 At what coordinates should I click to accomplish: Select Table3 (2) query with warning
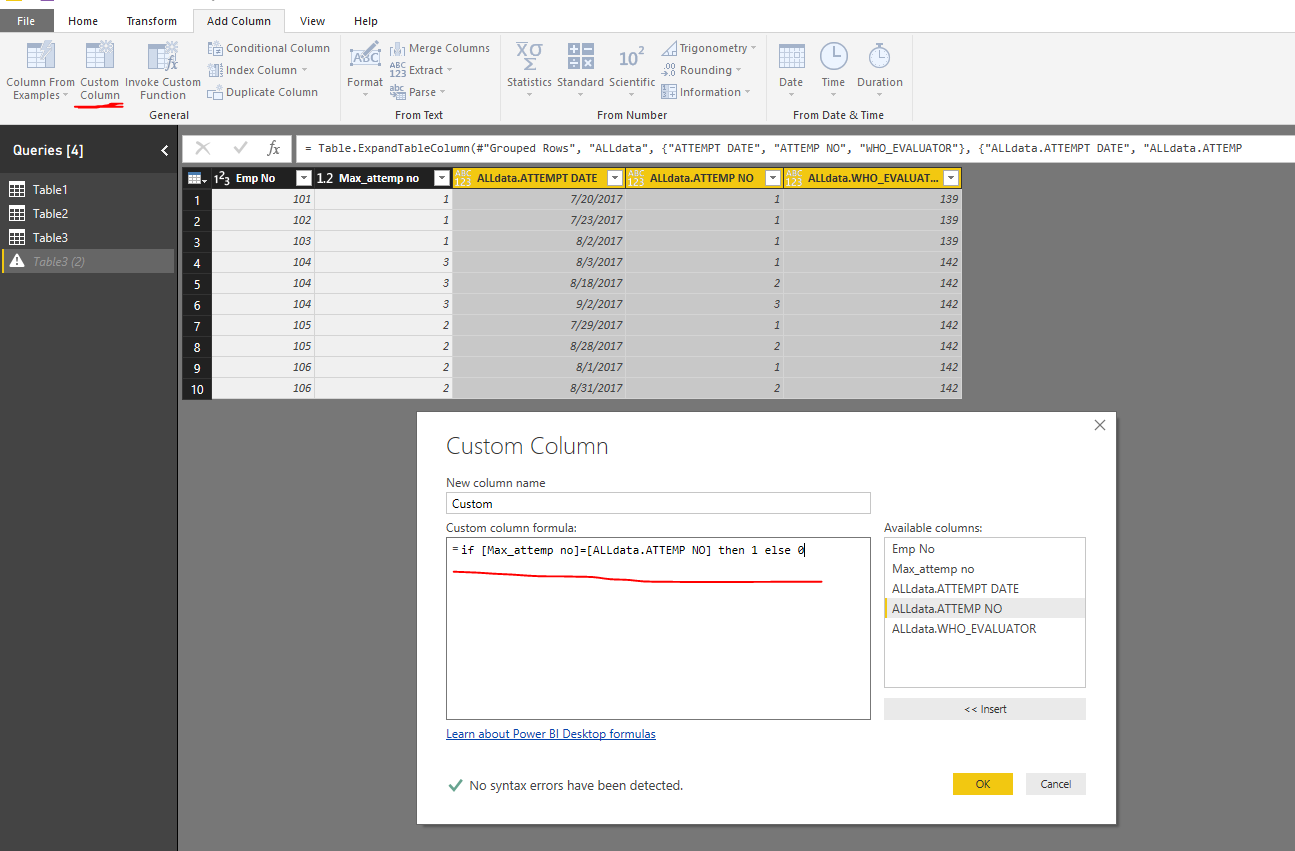pyautogui.click(x=88, y=261)
